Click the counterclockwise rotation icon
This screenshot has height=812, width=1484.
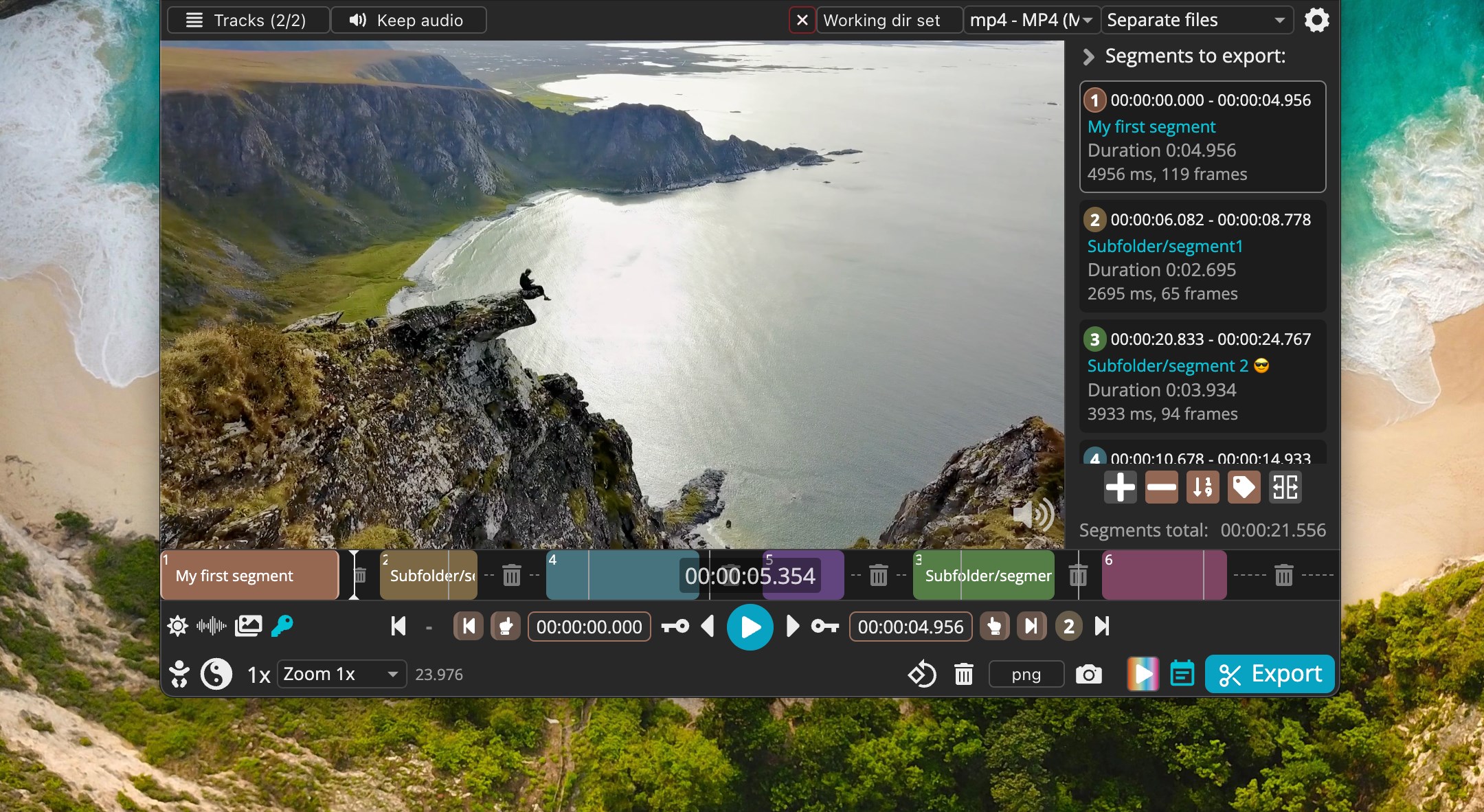(921, 674)
